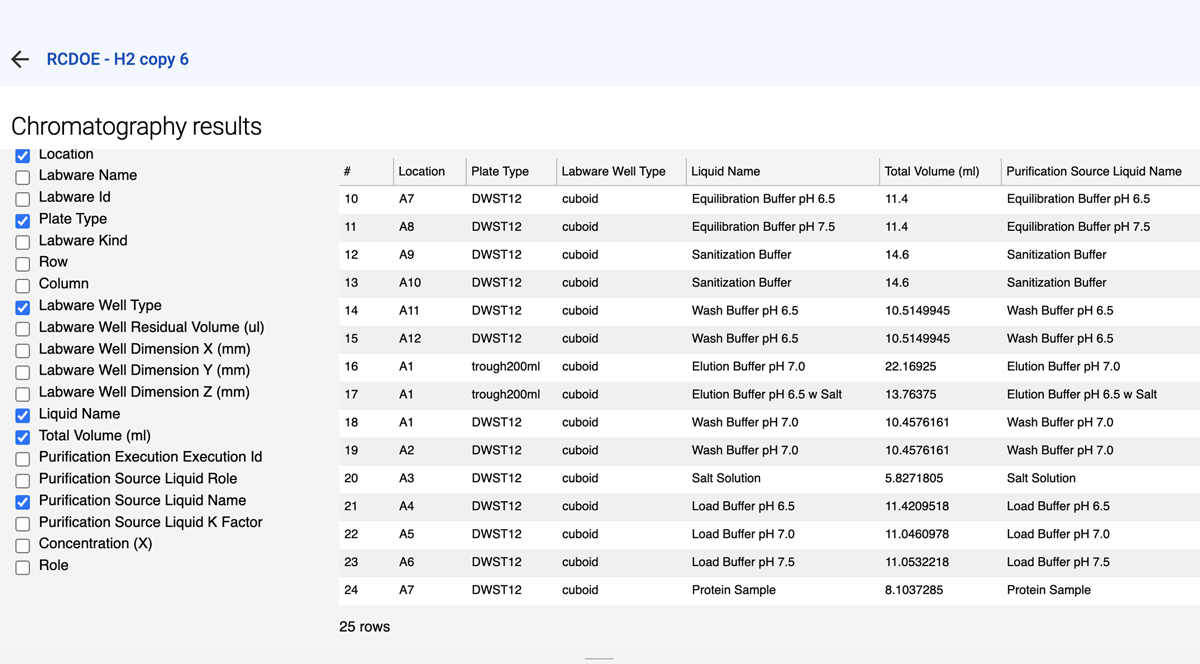Select the Protein Sample row 24
Viewport: 1200px width, 664px height.
[x=733, y=590]
